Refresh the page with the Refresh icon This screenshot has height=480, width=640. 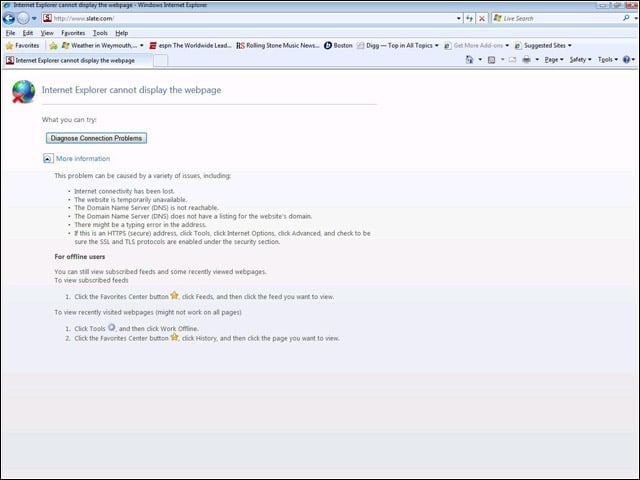[469, 18]
